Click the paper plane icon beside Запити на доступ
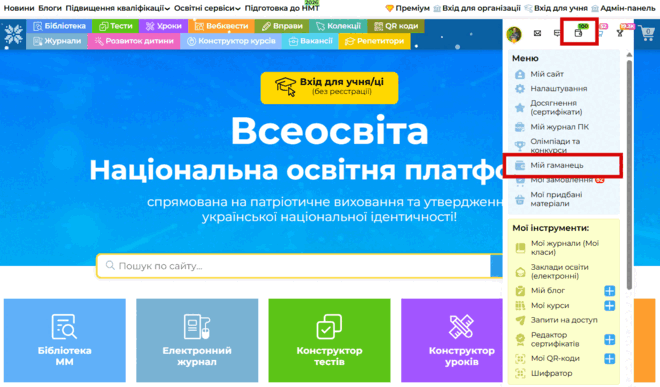This screenshot has width=660, height=387. pos(520,320)
